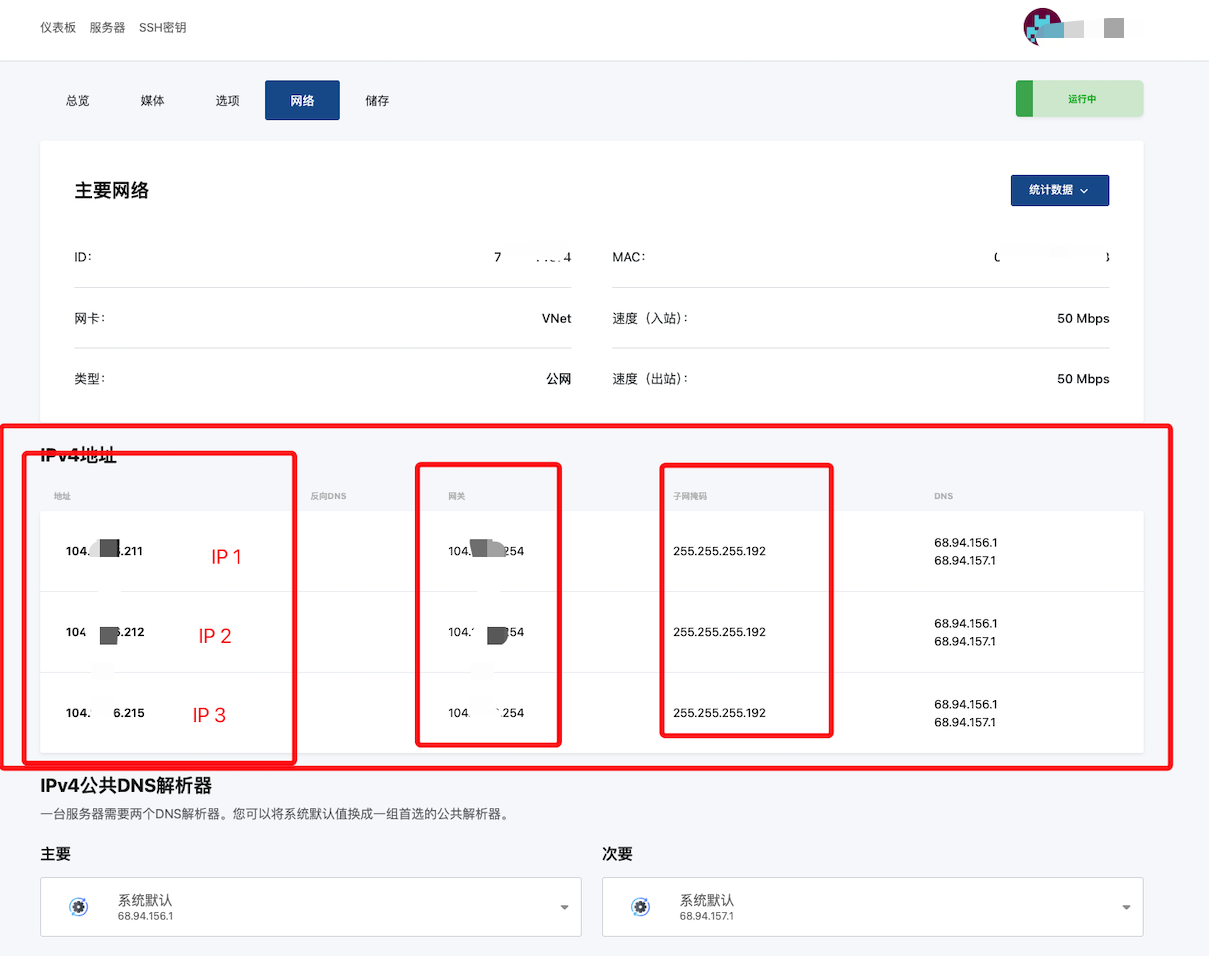The height and width of the screenshot is (956, 1209).
Task: Open the 选项 tab
Action: click(x=227, y=101)
